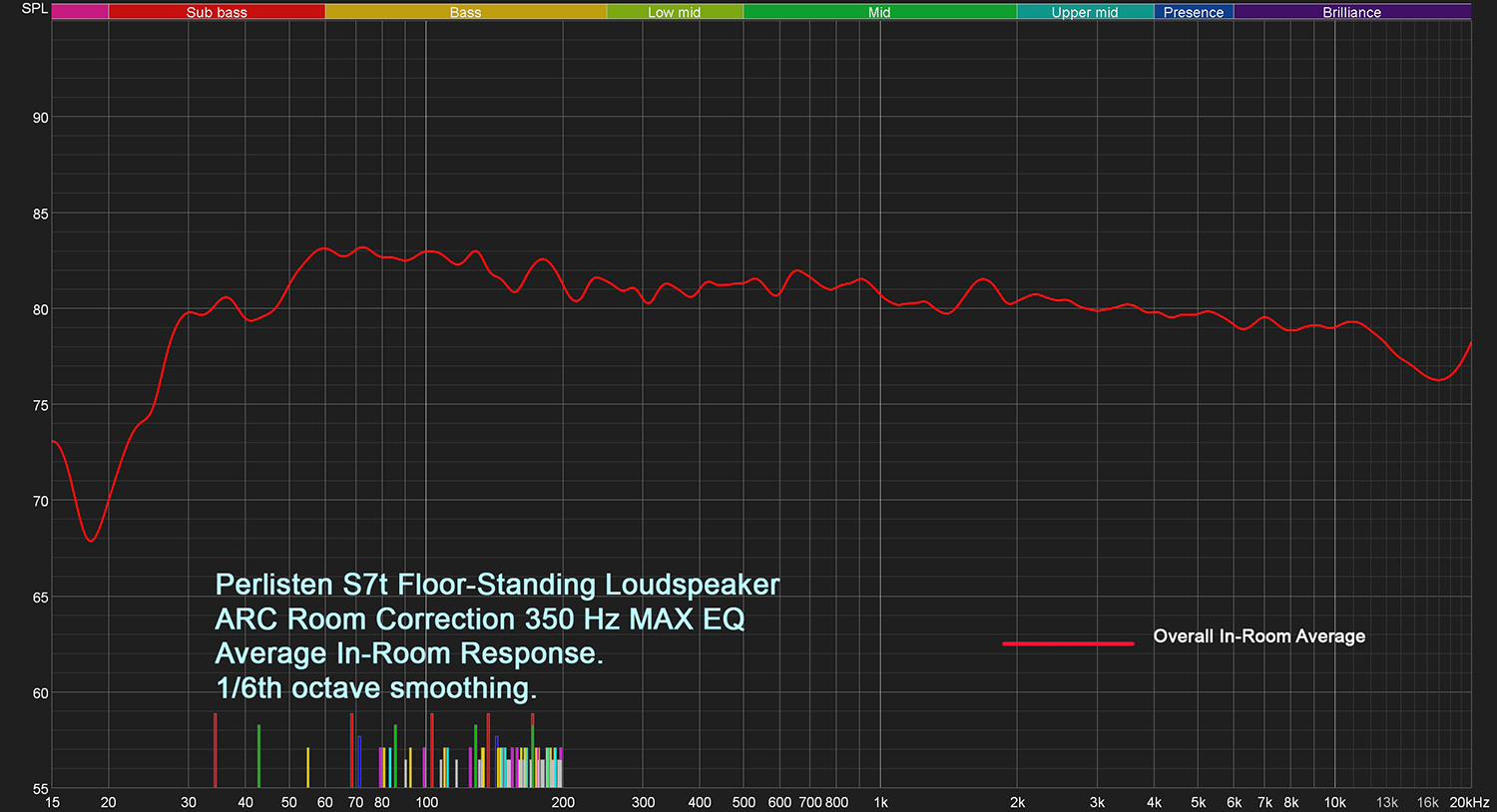Click the 100 frequency axis label

pyautogui.click(x=426, y=802)
